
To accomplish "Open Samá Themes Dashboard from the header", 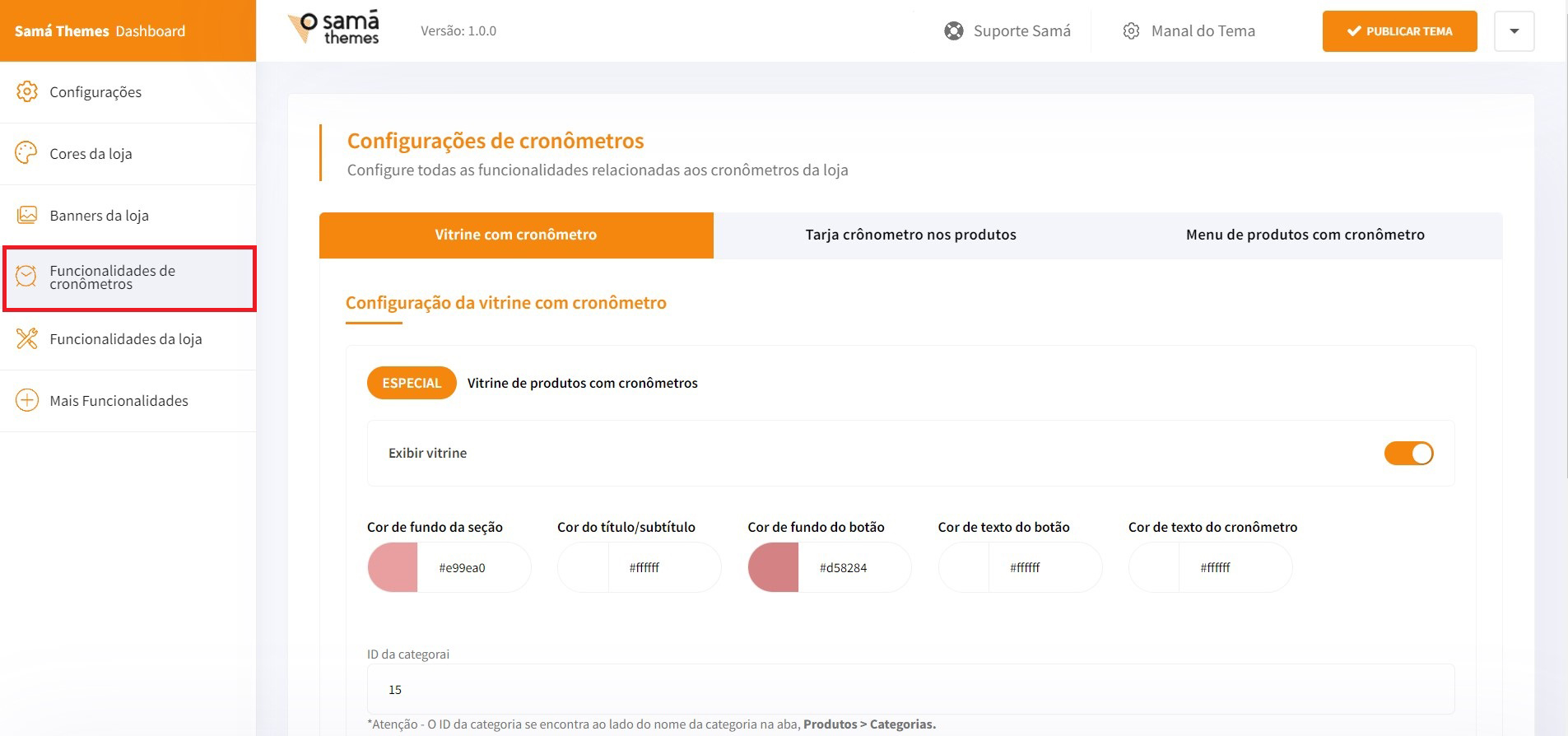I will pos(99,30).
